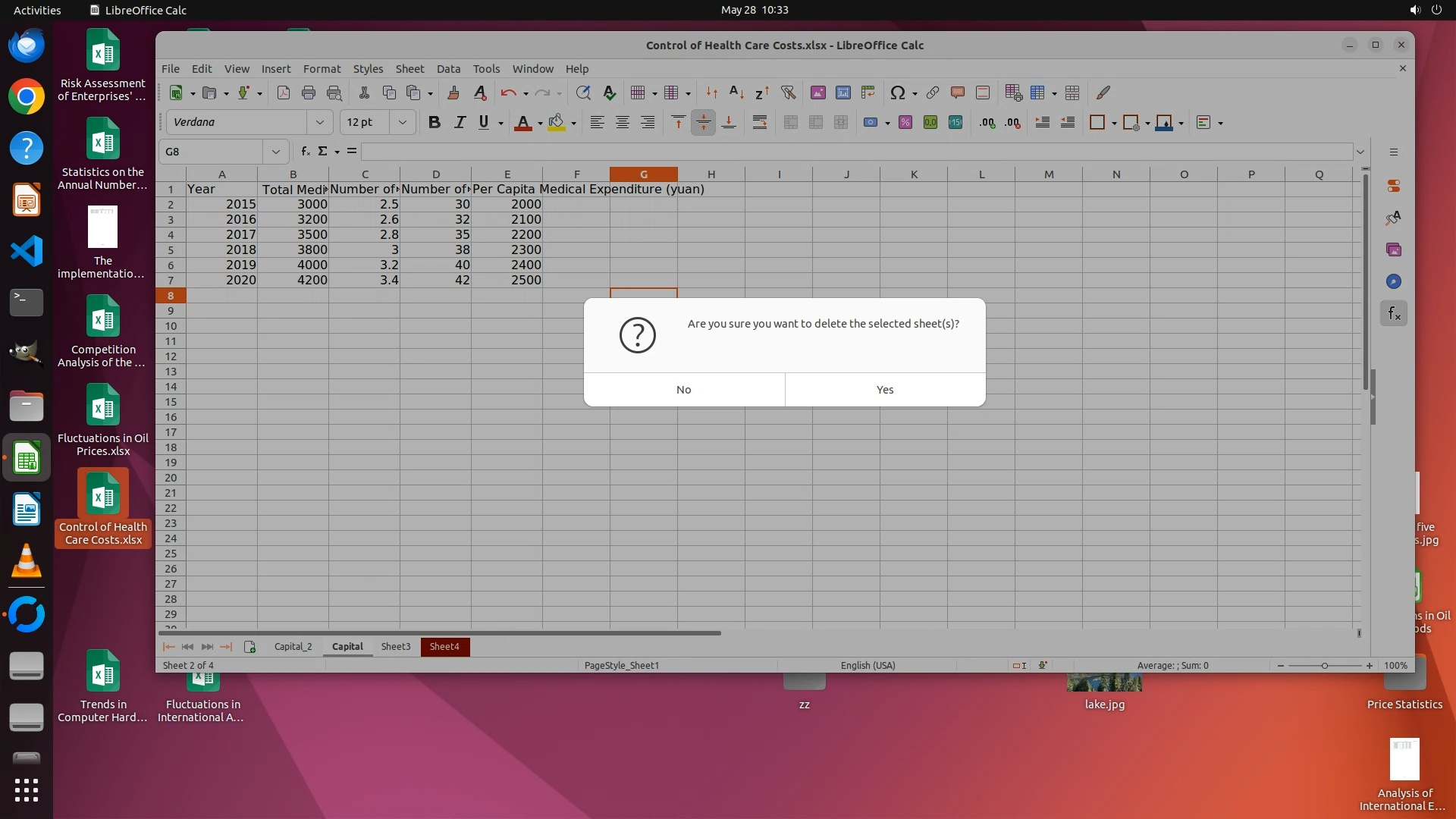Click the Print icon in toolbar
This screenshot has height=819, width=1456.
point(308,93)
